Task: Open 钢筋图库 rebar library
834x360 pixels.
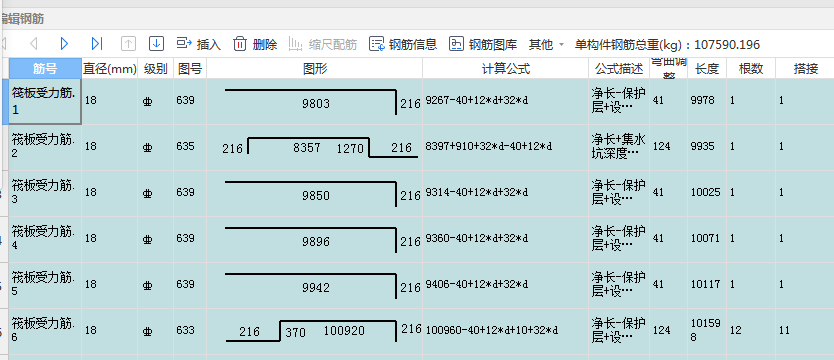Action: click(483, 44)
